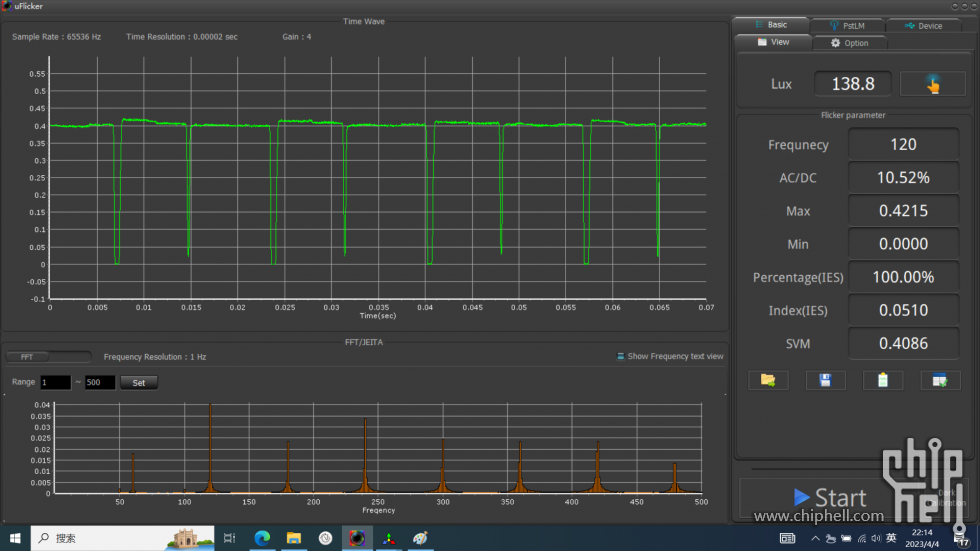Click the Lux value 138.8
This screenshot has width=980, height=551.
pos(852,84)
